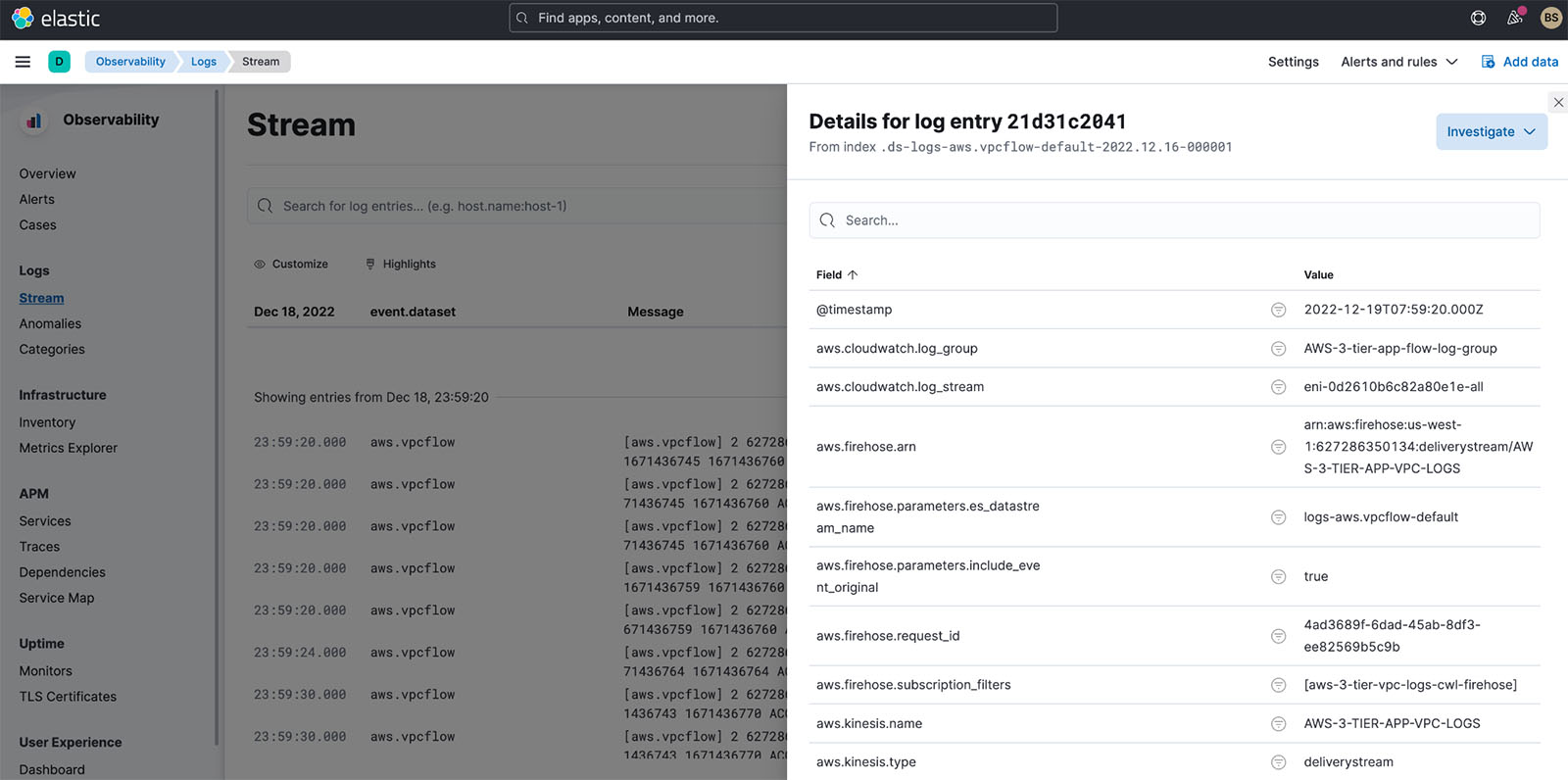Open the BS user avatar menu
The height and width of the screenshot is (780, 1568).
(x=1550, y=18)
